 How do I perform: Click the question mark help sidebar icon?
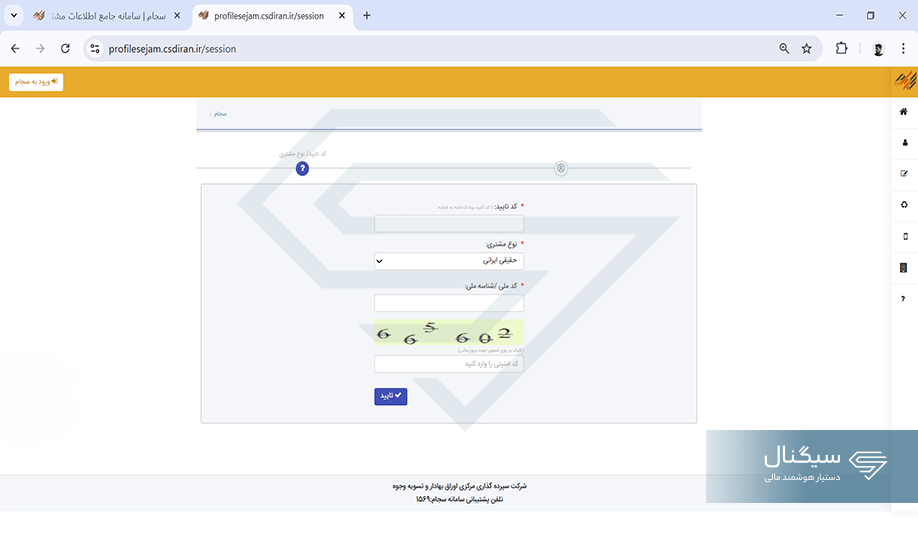(x=904, y=299)
